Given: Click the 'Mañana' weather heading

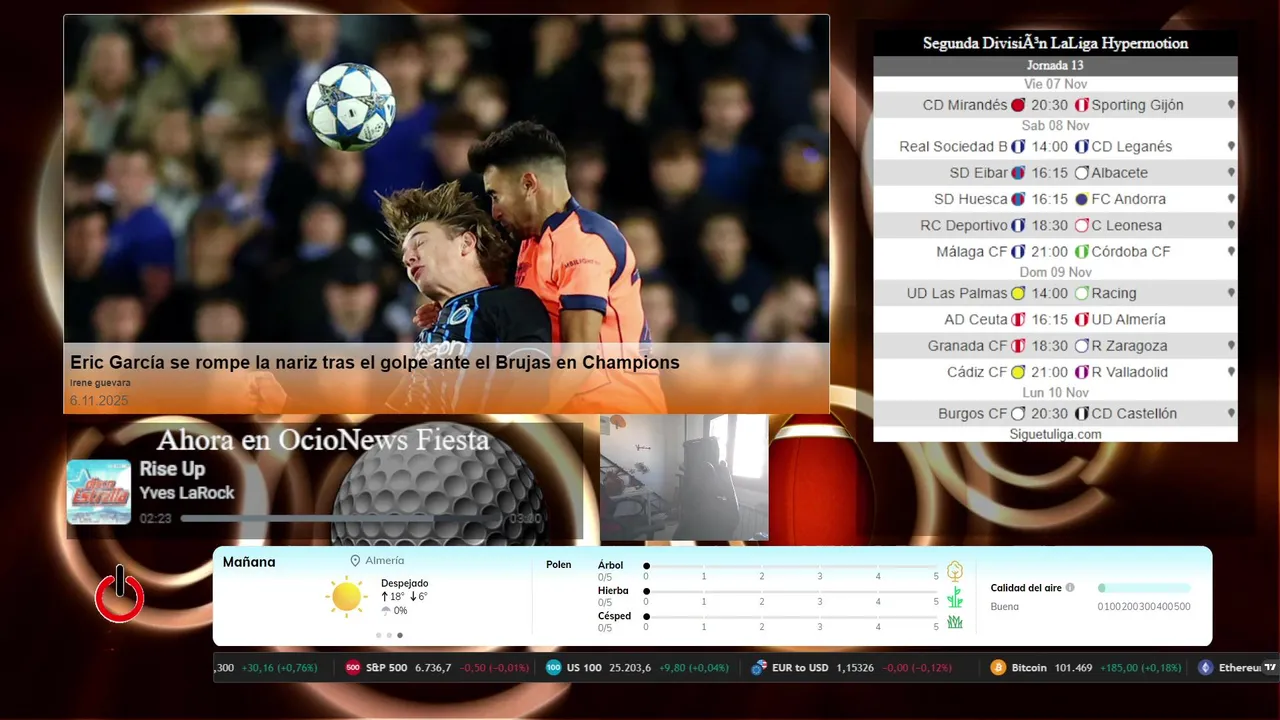Looking at the screenshot, I should pos(249,562).
